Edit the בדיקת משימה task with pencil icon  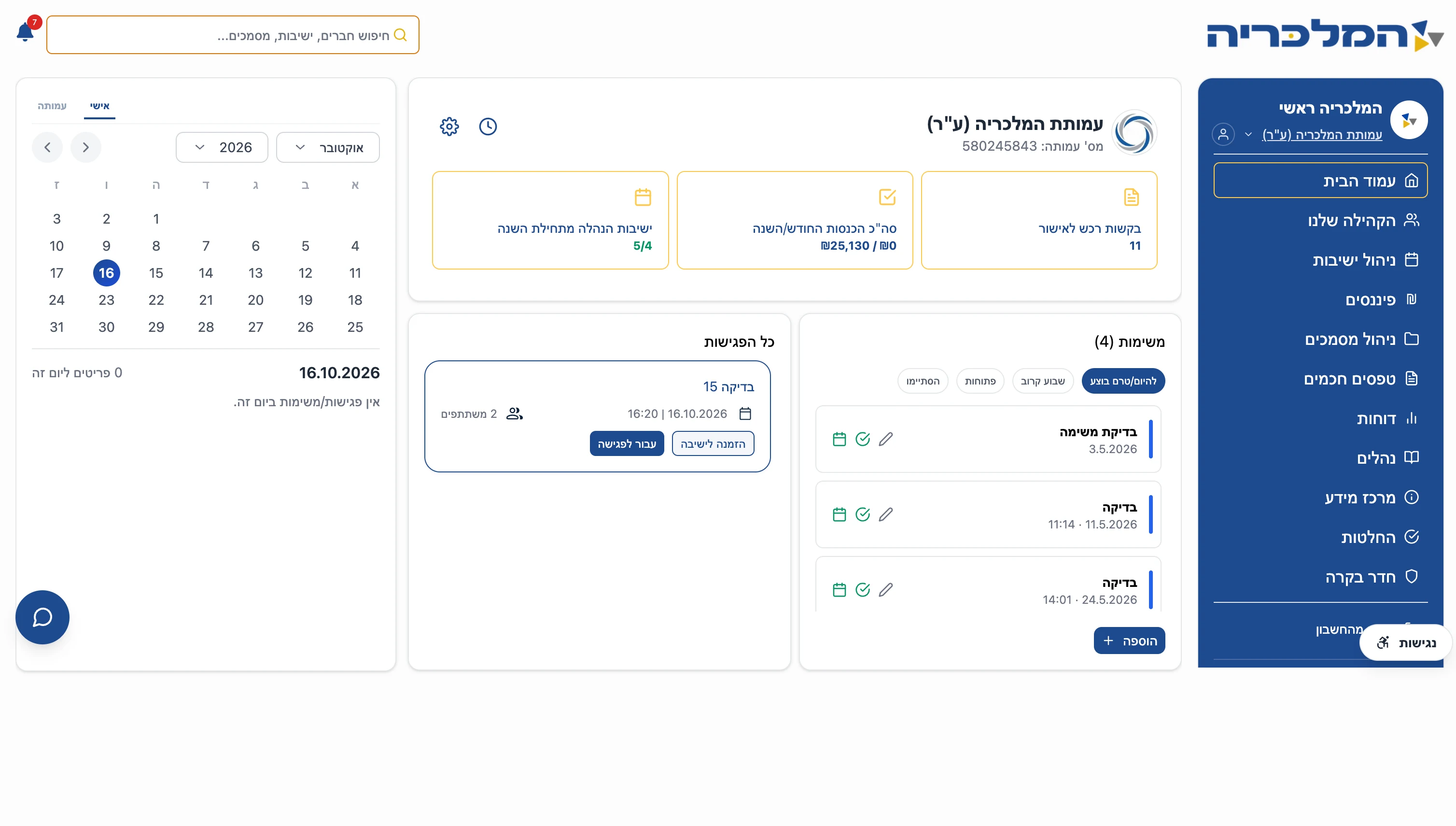[885, 439]
